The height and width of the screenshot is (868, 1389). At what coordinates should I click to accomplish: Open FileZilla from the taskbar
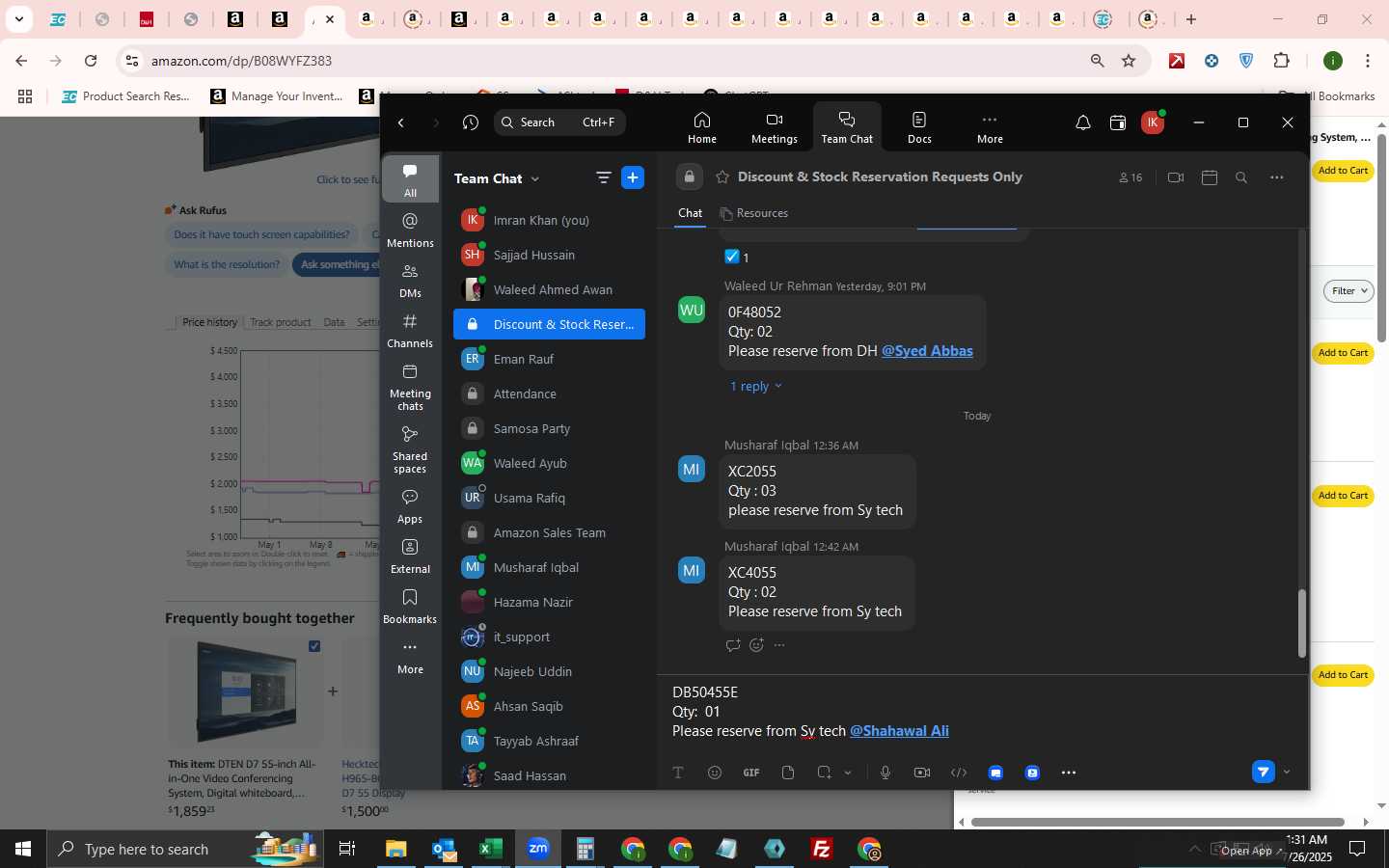point(822,849)
